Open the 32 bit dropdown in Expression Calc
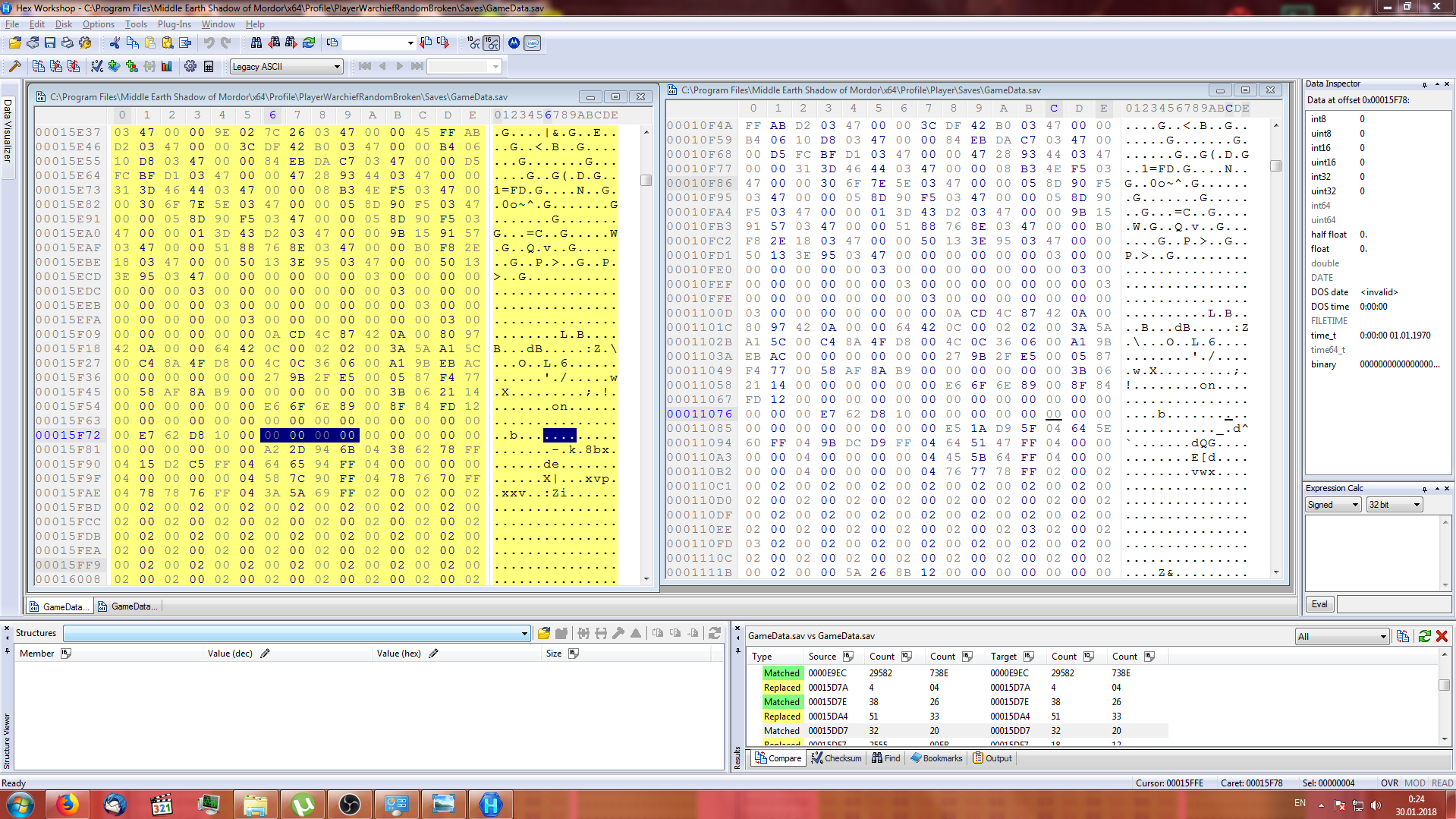 [1395, 505]
